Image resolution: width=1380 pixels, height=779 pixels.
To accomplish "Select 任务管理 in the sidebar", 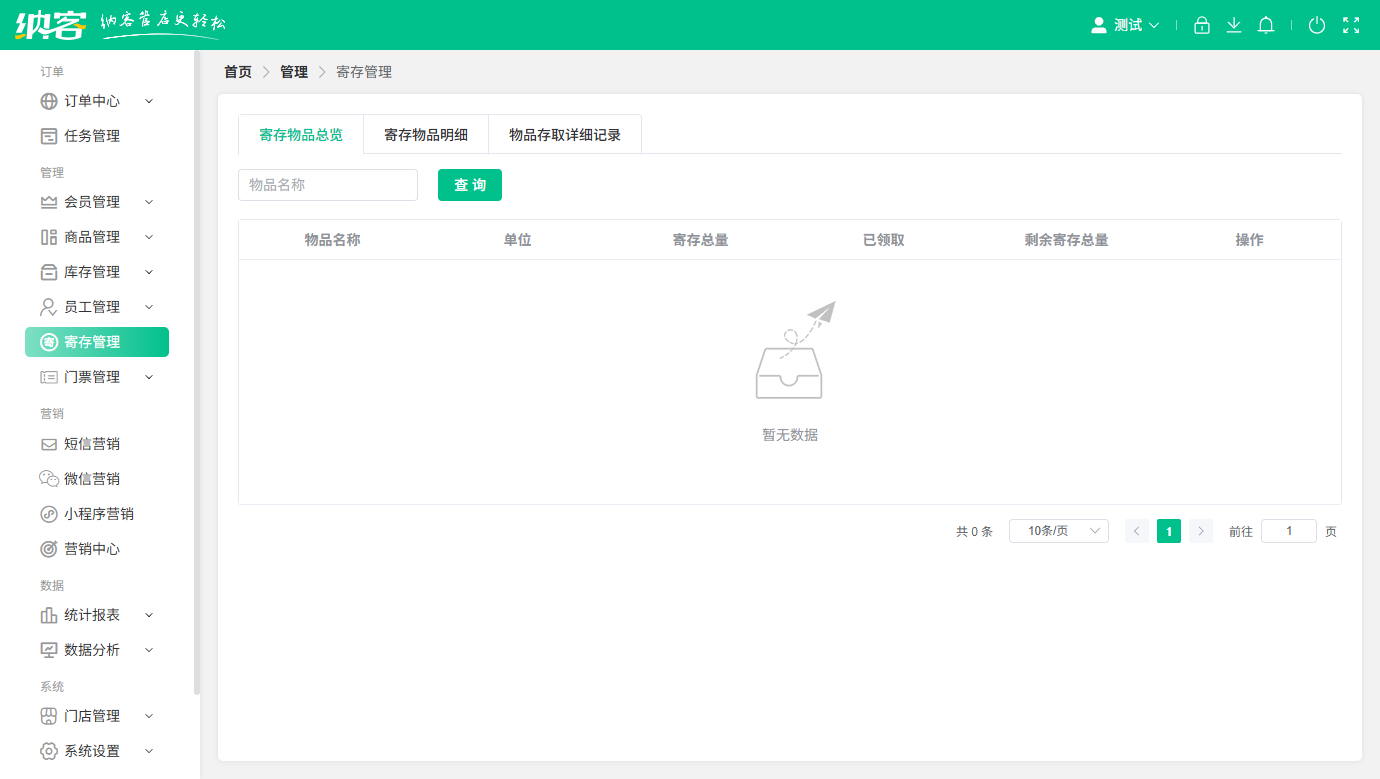I will click(92, 135).
